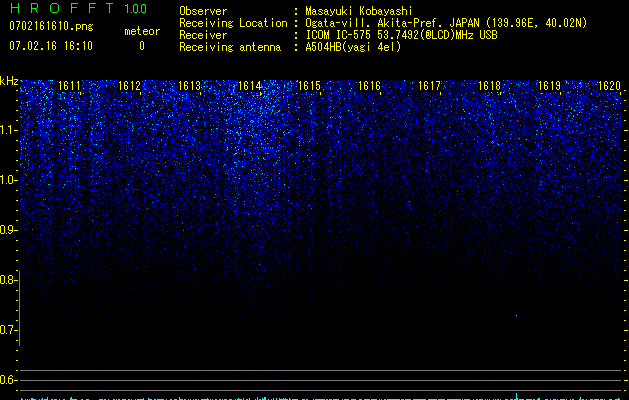Viewport: 629px width, 400px height.
Task: Click the 1615 time marker
Action: [309, 86]
